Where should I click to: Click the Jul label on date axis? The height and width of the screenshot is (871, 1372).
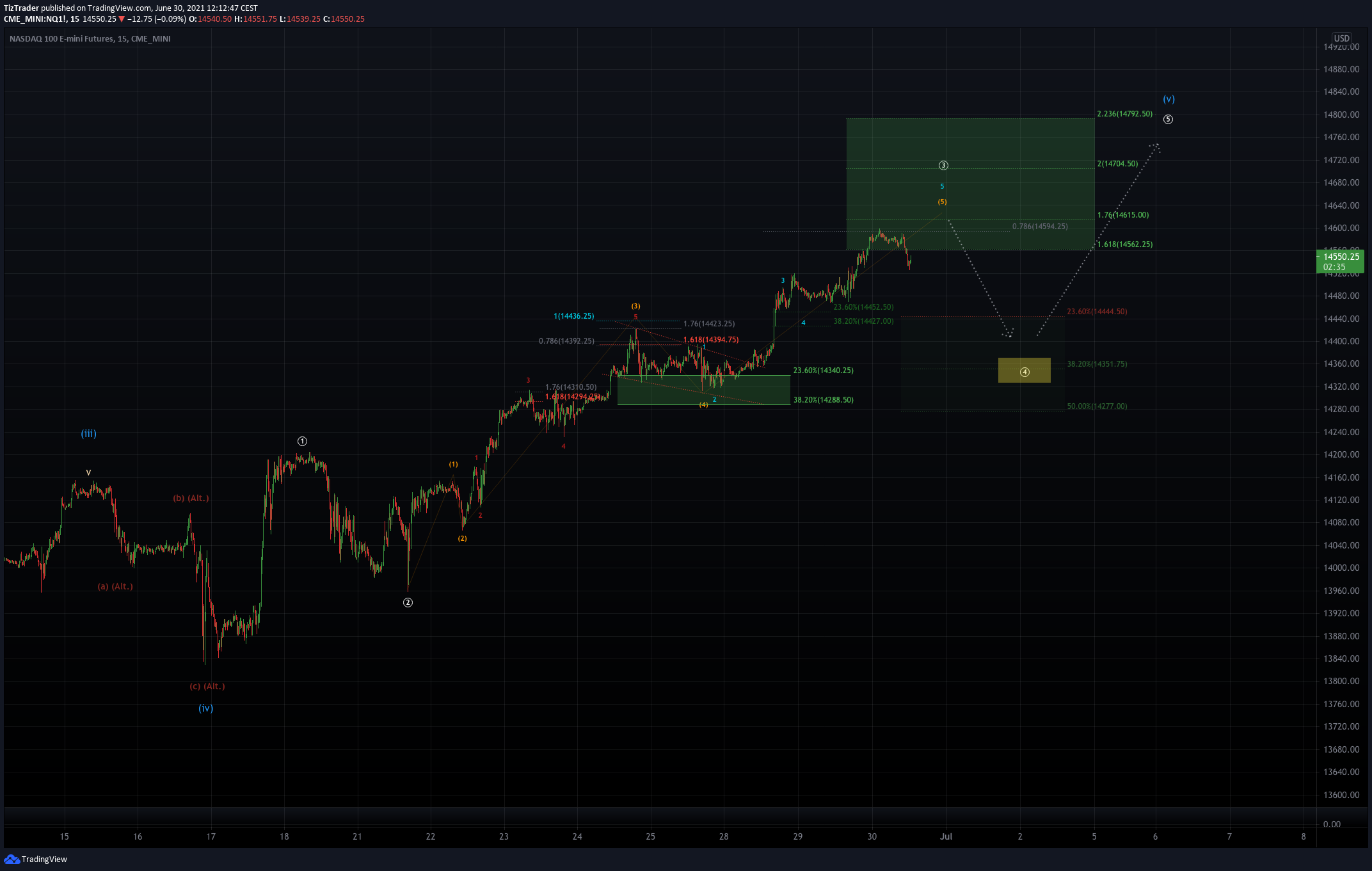946,836
